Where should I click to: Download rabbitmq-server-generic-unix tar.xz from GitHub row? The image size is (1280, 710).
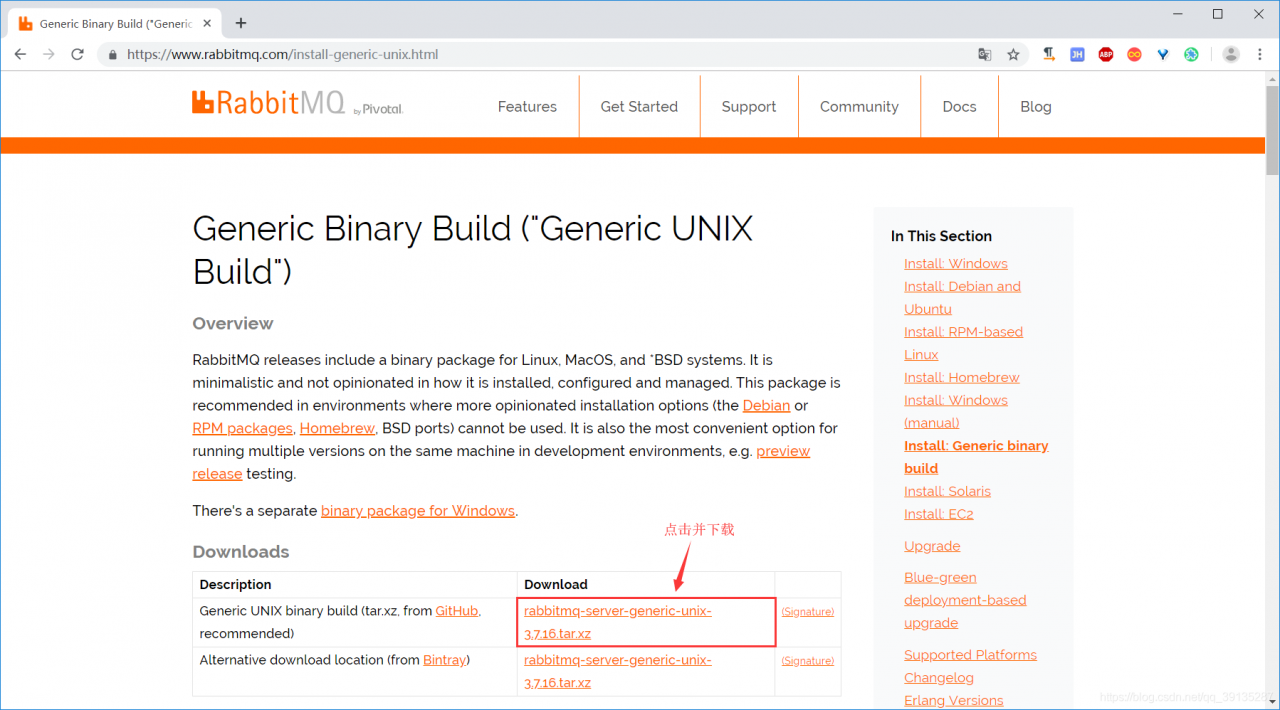pyautogui.click(x=618, y=622)
